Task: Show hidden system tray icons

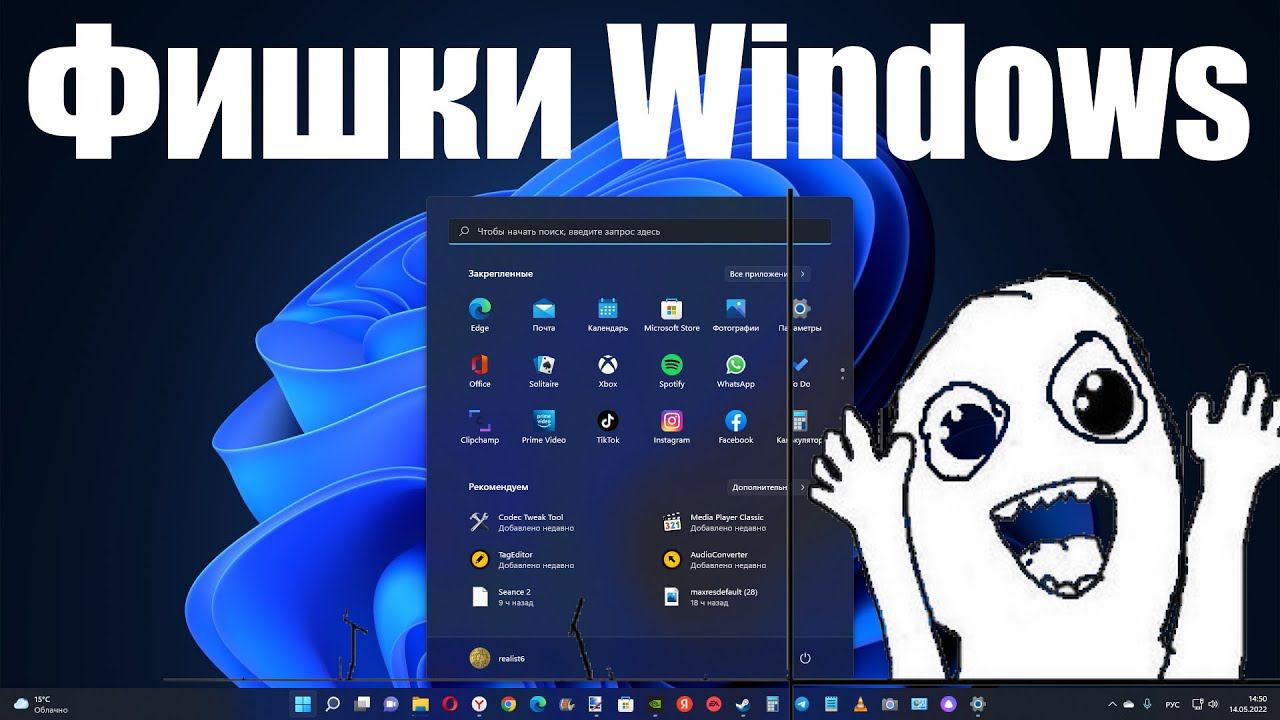Action: point(1112,704)
